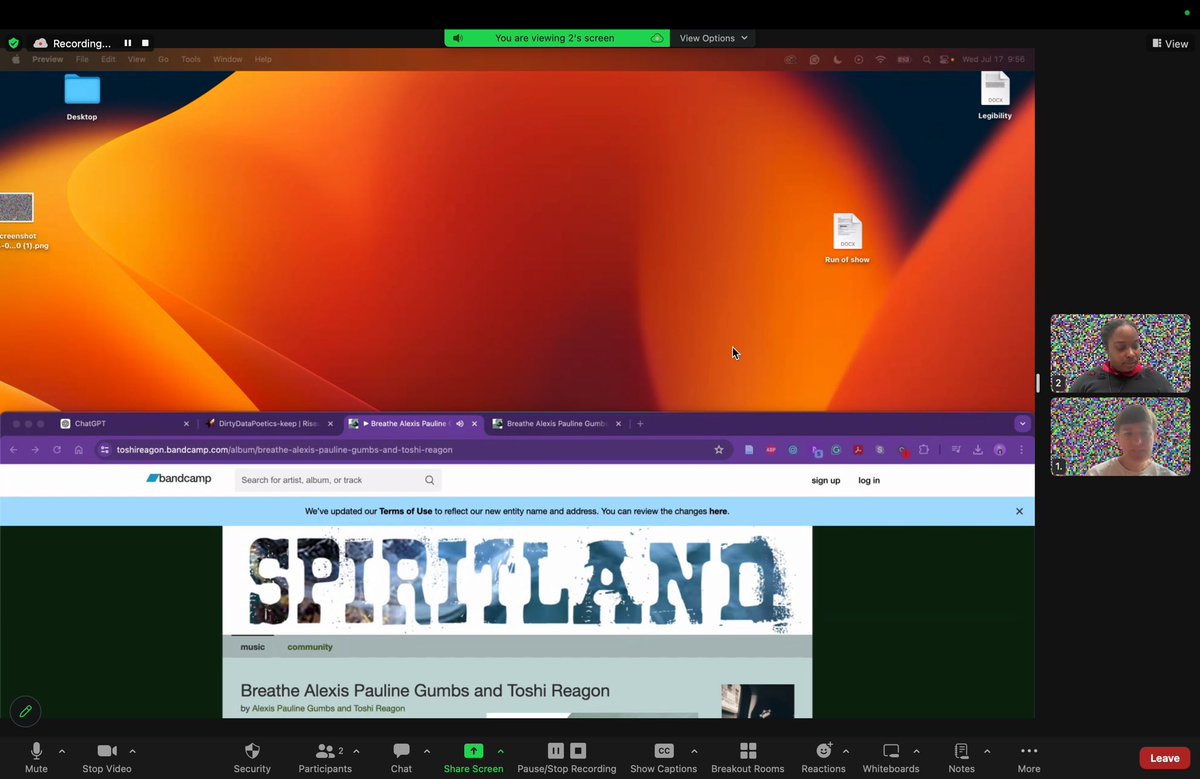The image size is (1200, 779).
Task: Expand arrow next to Notes
Action: click(987, 751)
